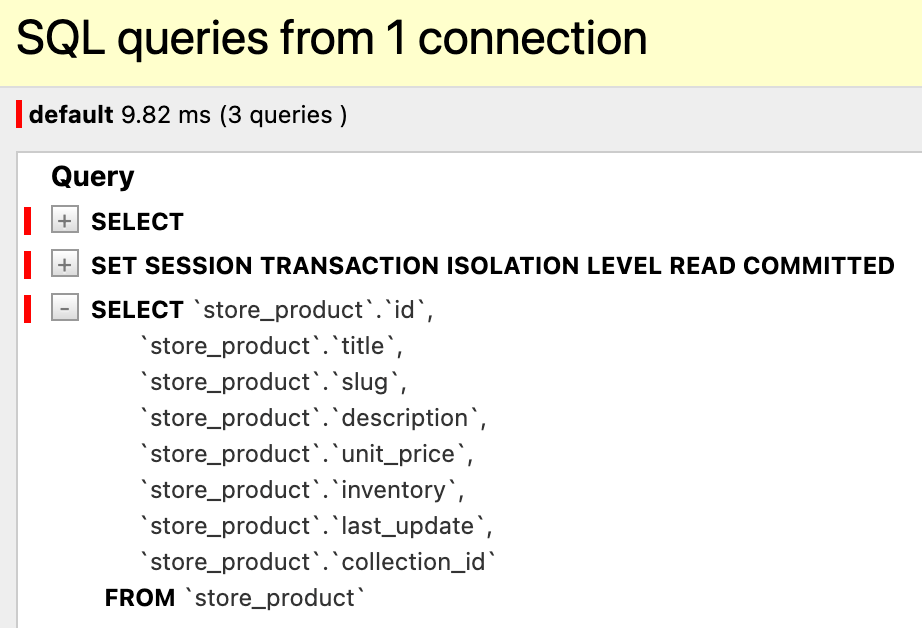Viewport: 922px width, 628px height.
Task: Click the store_product title column line
Action: (271, 346)
